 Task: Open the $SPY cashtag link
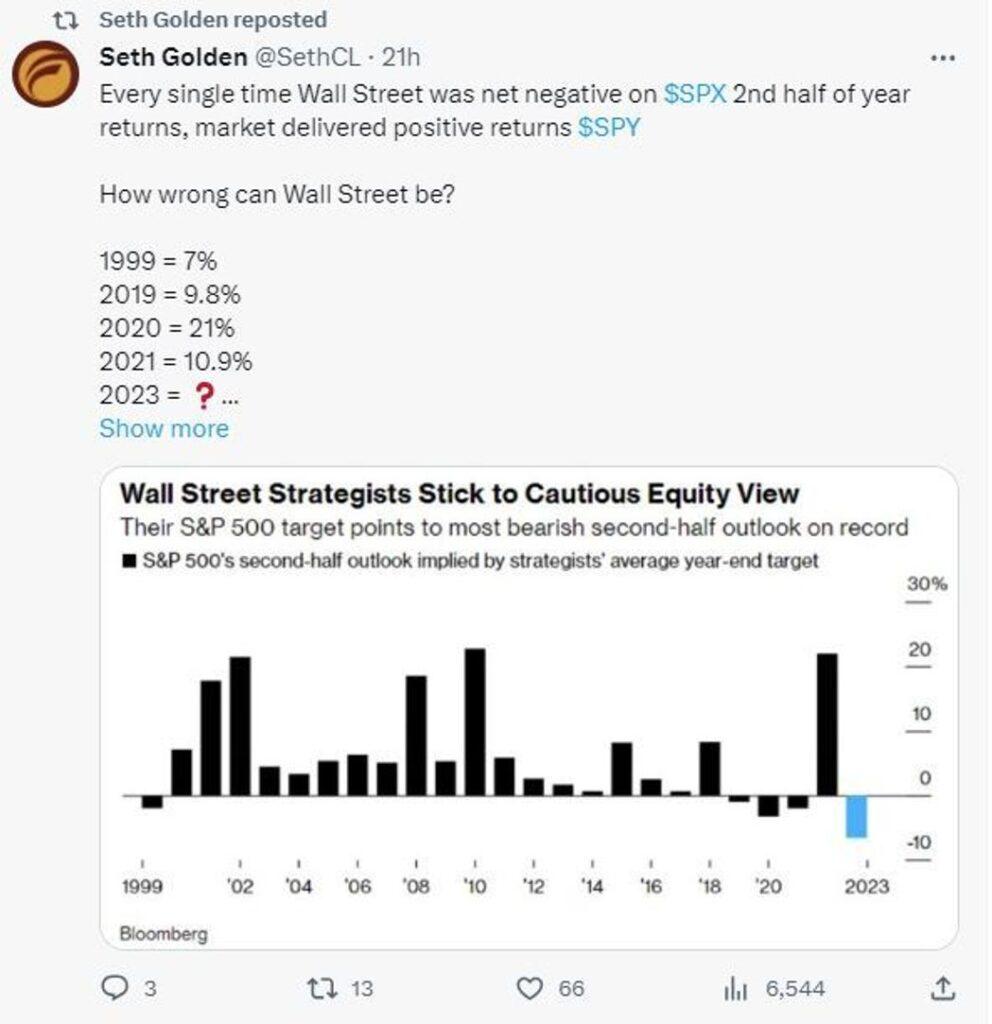tap(609, 127)
